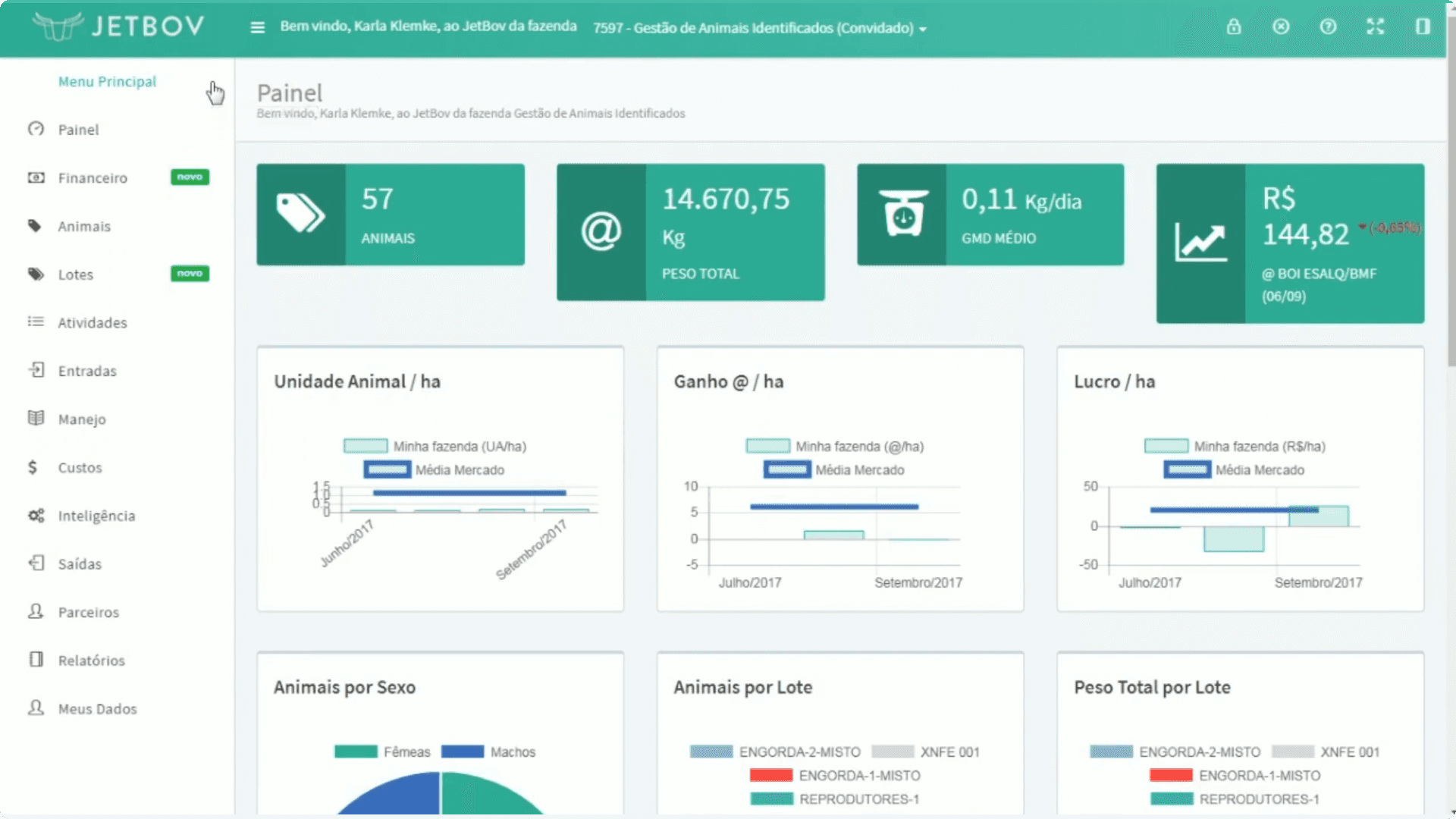Toggle ENGORDA-2-MISTO legend in Animais por Lote
1456x819 pixels.
click(775, 752)
